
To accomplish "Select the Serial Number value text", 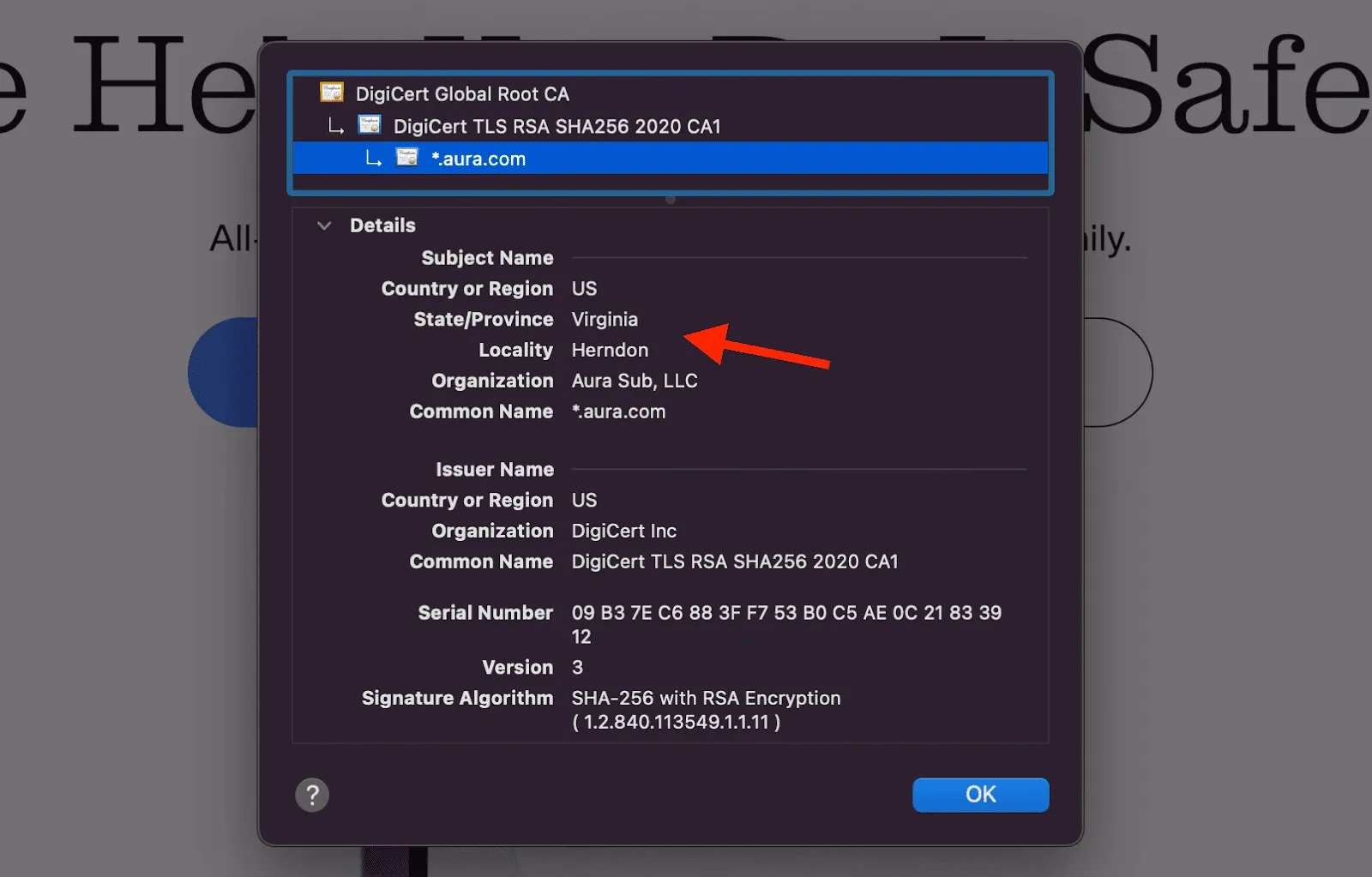I will (786, 613).
